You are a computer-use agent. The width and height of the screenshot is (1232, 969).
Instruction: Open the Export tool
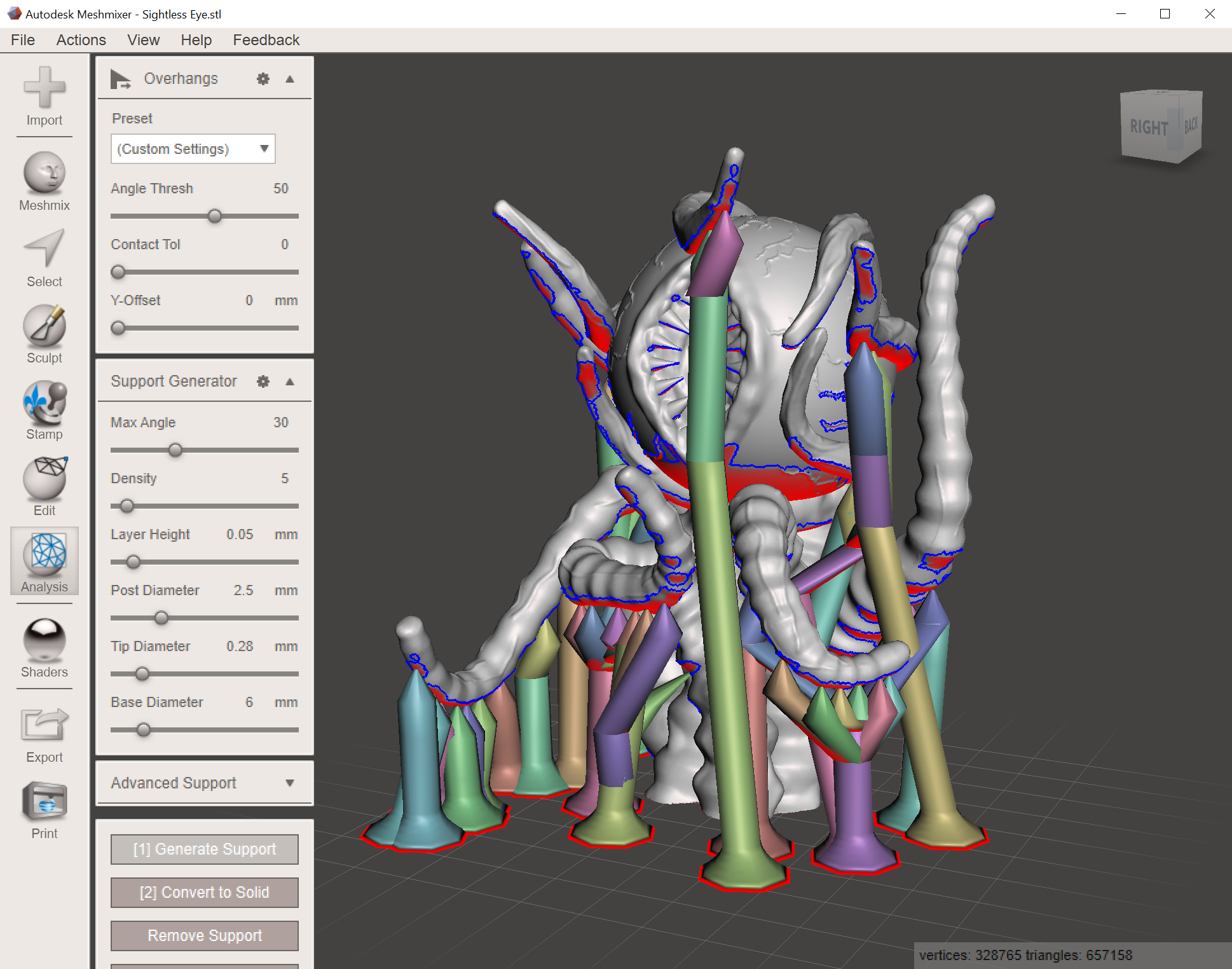[x=44, y=736]
